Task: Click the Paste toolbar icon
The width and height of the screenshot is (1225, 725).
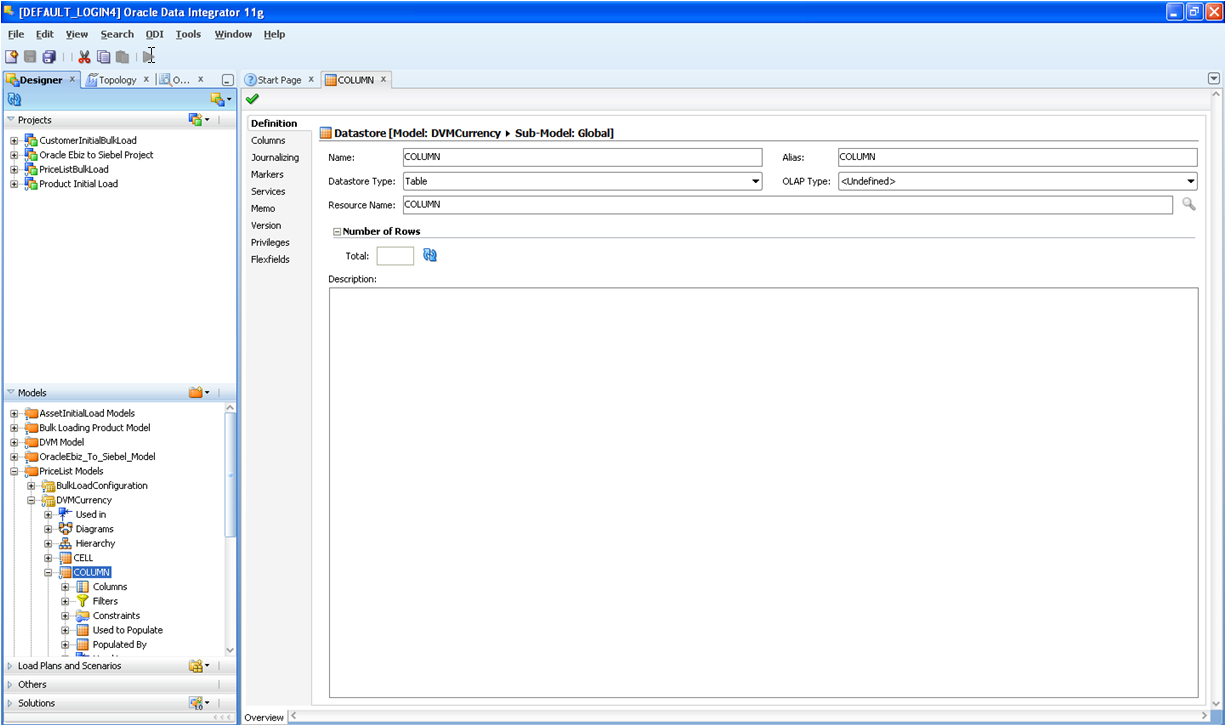Action: click(121, 57)
